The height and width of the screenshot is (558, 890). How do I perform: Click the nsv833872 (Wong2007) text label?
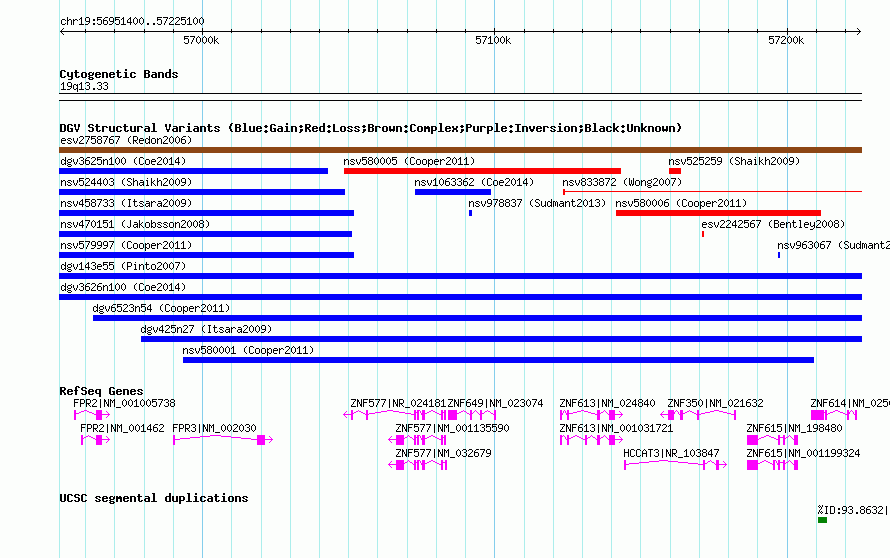[622, 182]
